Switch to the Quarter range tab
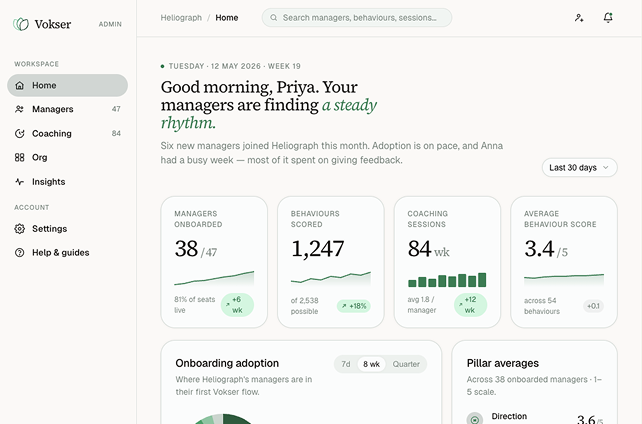 406,364
